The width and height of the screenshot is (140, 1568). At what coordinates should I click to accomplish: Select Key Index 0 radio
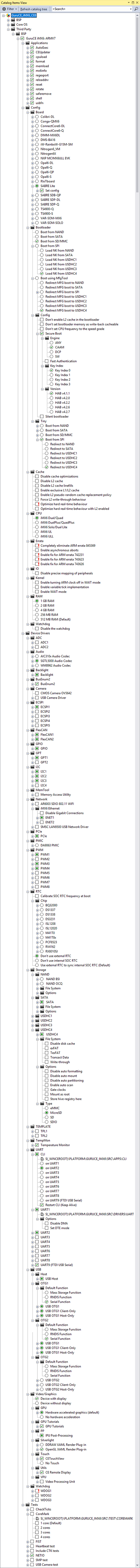click(52, 371)
